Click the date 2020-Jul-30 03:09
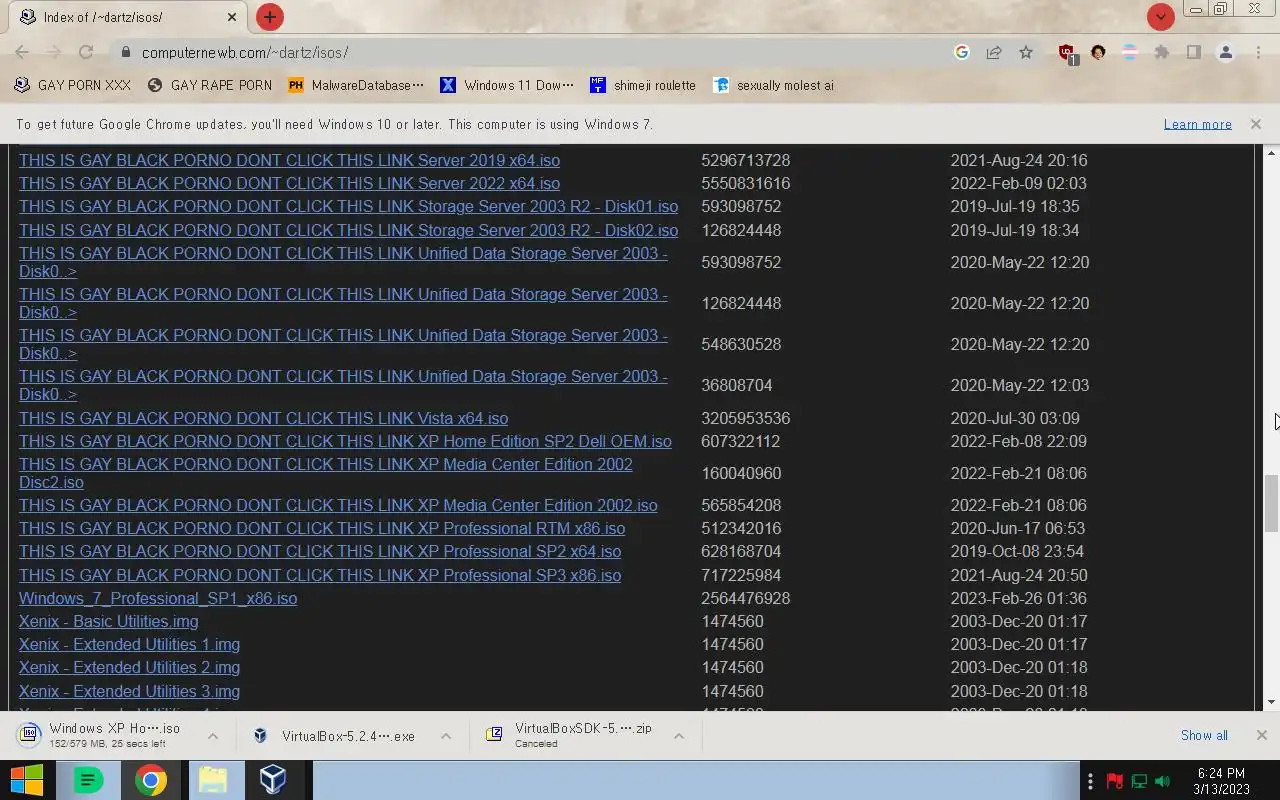 click(1015, 418)
